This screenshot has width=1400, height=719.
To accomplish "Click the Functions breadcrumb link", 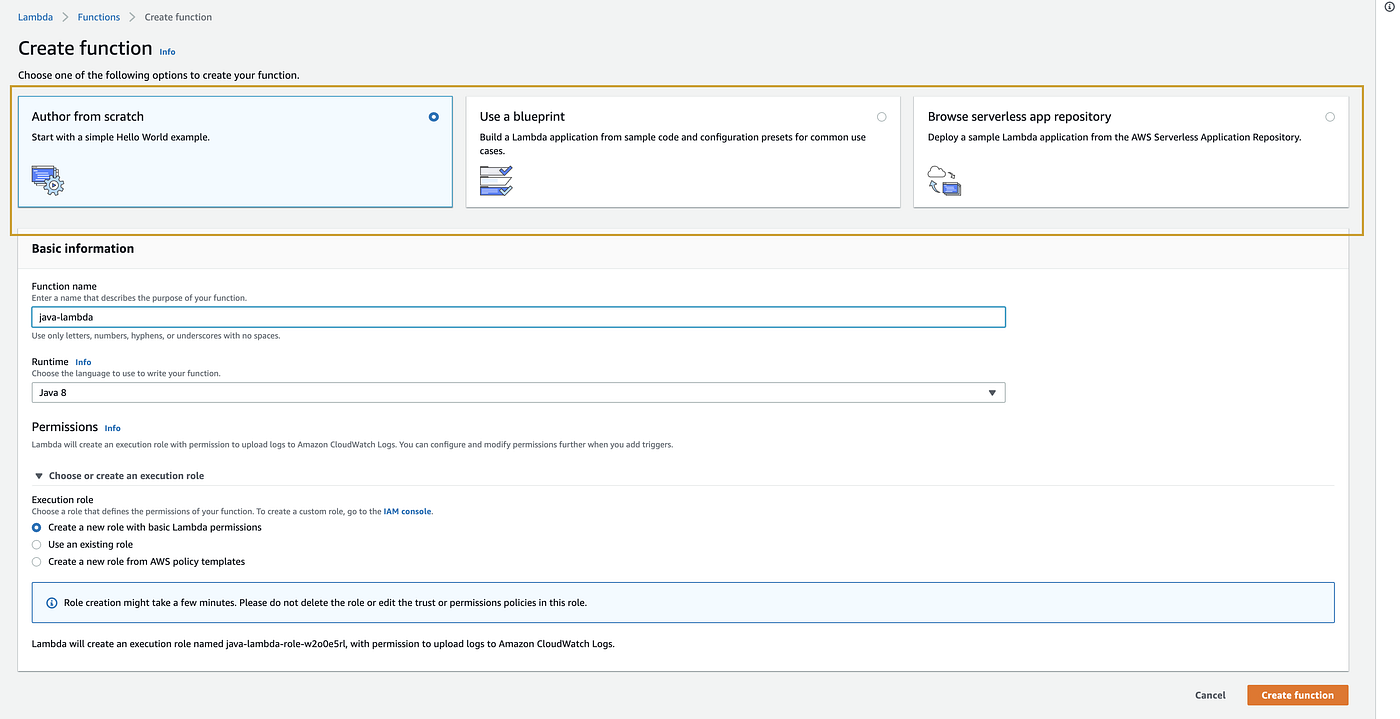I will (x=98, y=16).
